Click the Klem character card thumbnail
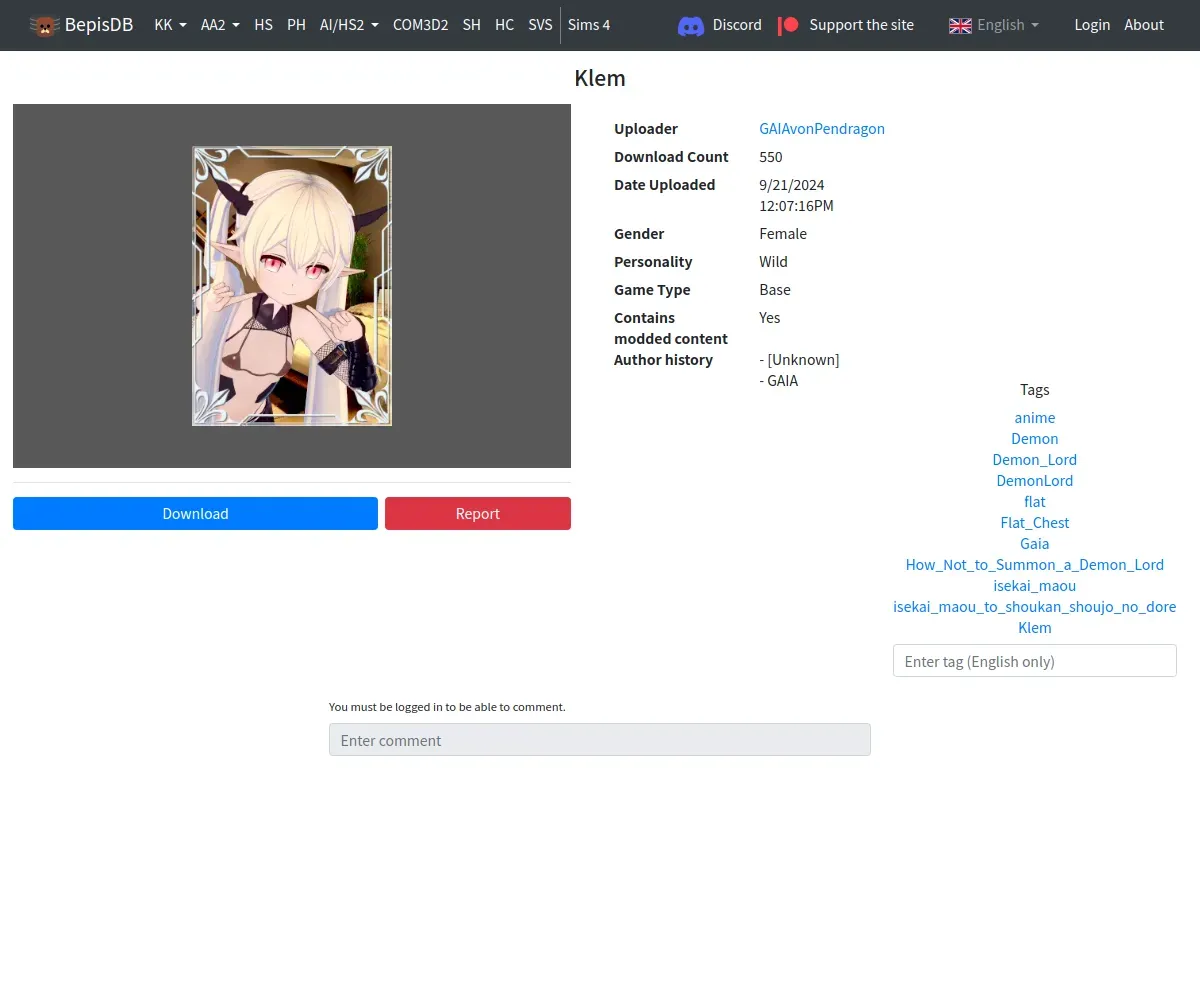The height and width of the screenshot is (1000, 1200). click(292, 286)
